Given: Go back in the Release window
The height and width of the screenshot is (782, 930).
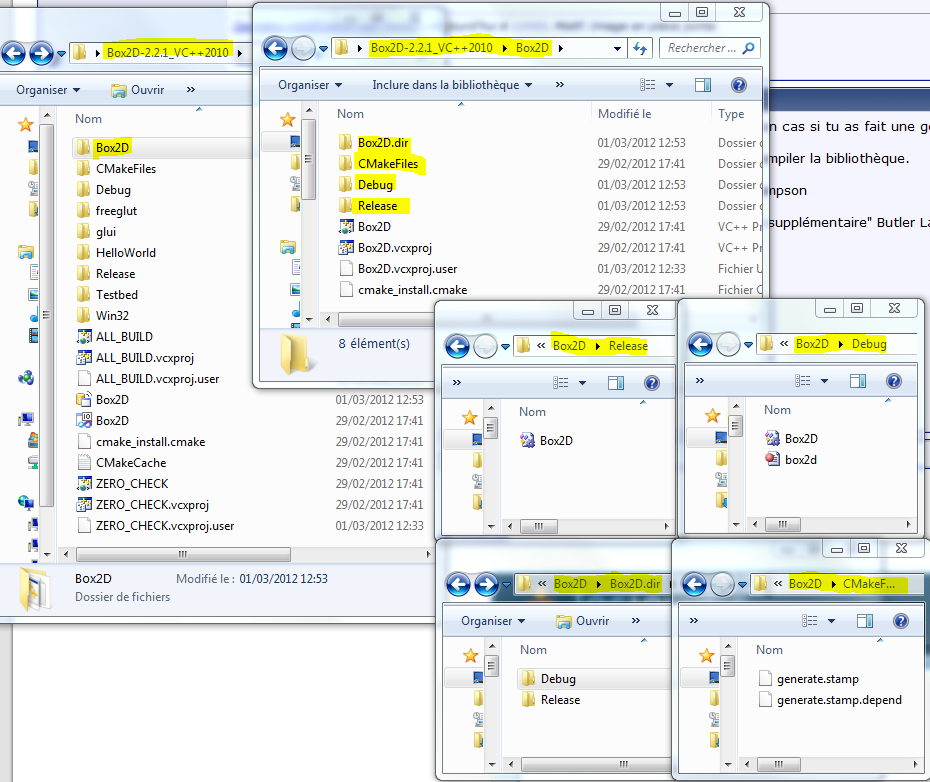Looking at the screenshot, I should pos(457,346).
